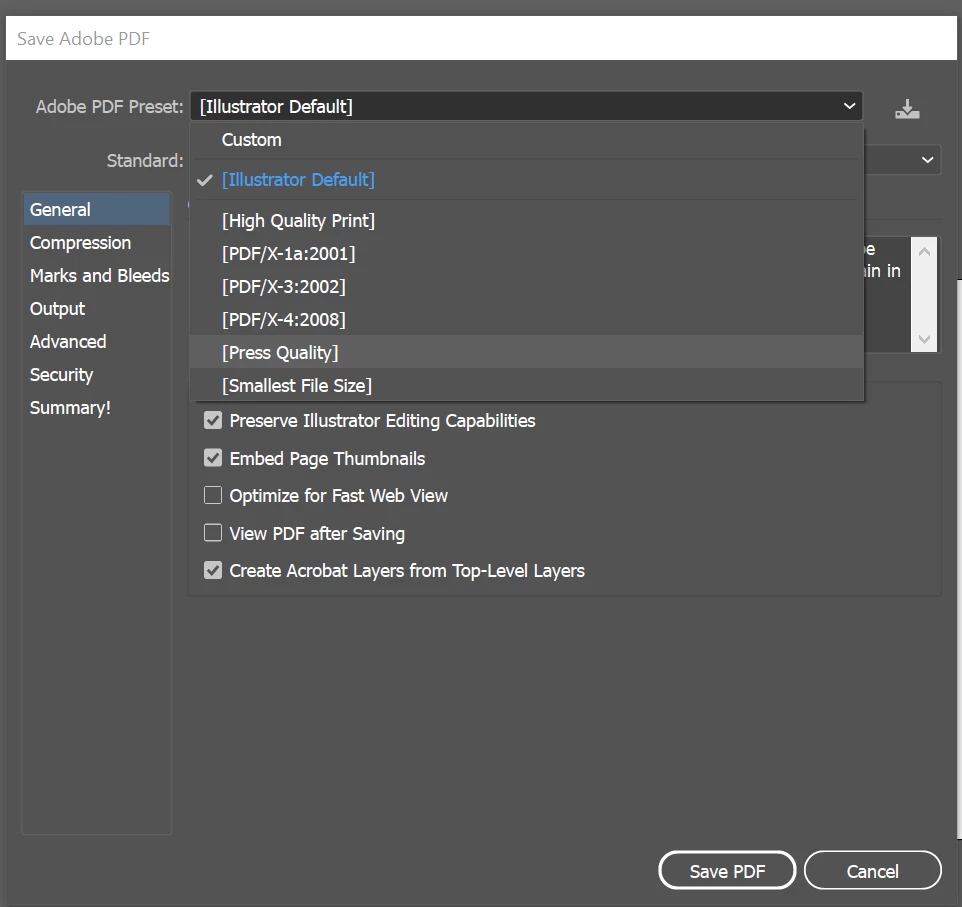The image size is (962, 907).
Task: Click the Cancel button
Action: click(872, 871)
